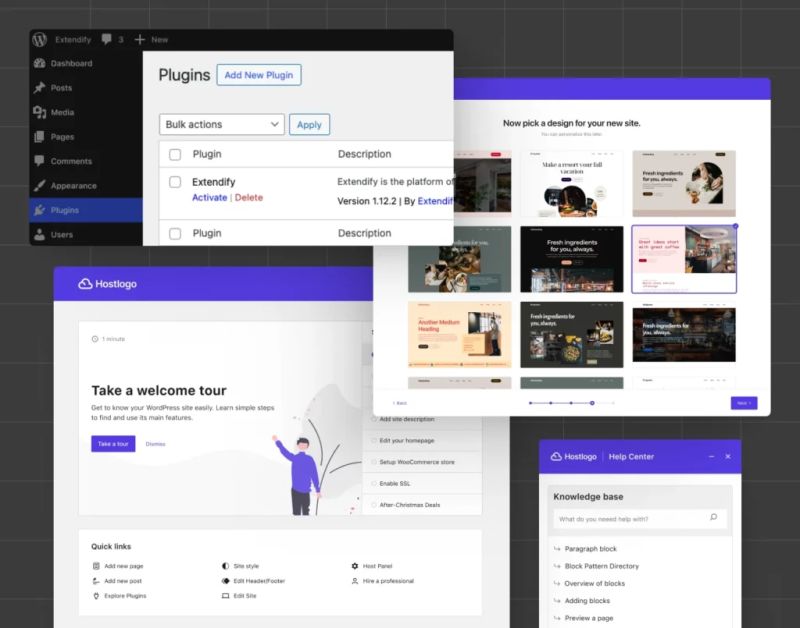Delete the Extendify plugin
Viewport: 800px width, 628px height.
click(x=248, y=197)
